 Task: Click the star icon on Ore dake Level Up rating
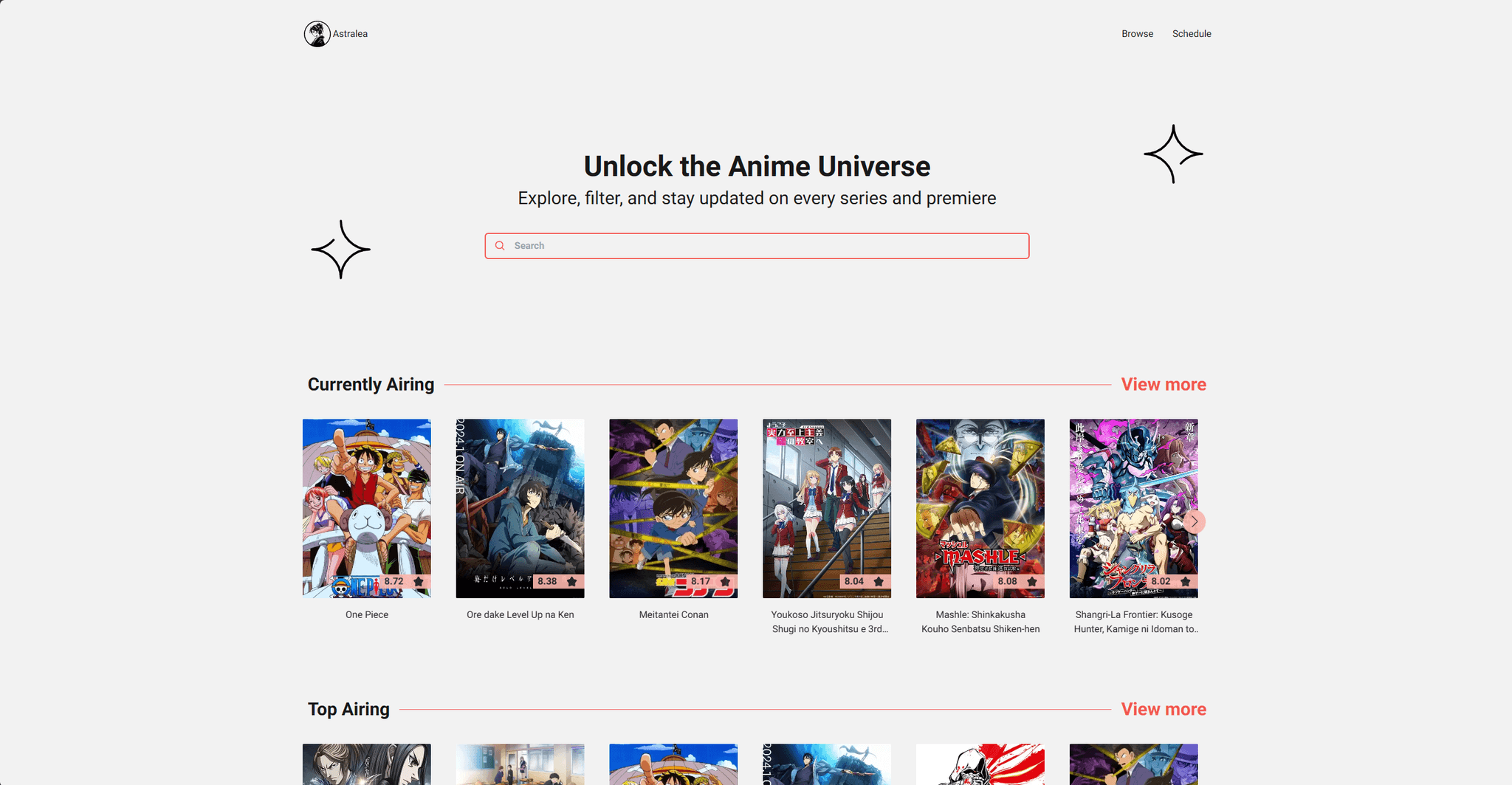pyautogui.click(x=572, y=582)
